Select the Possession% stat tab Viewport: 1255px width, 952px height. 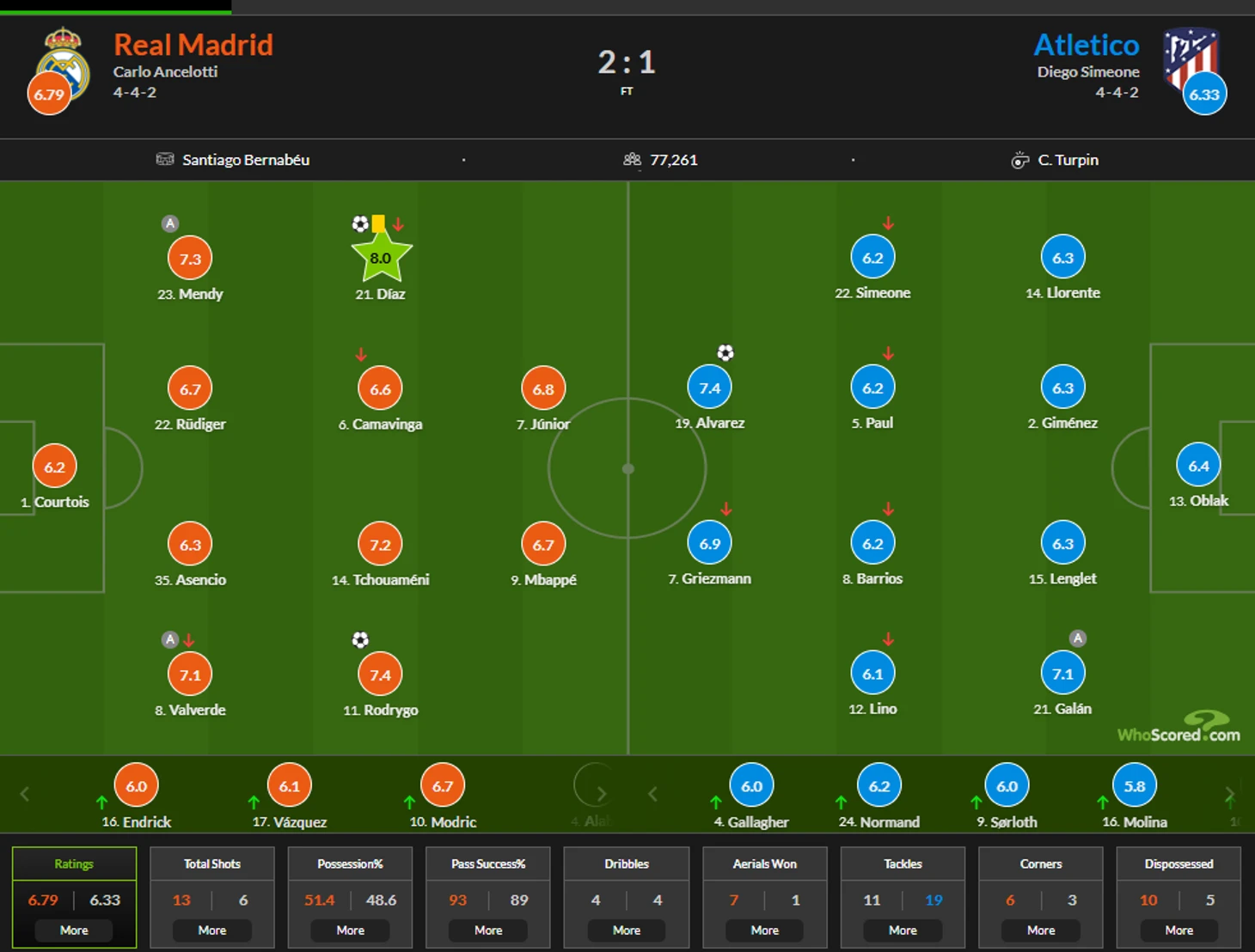(350, 864)
